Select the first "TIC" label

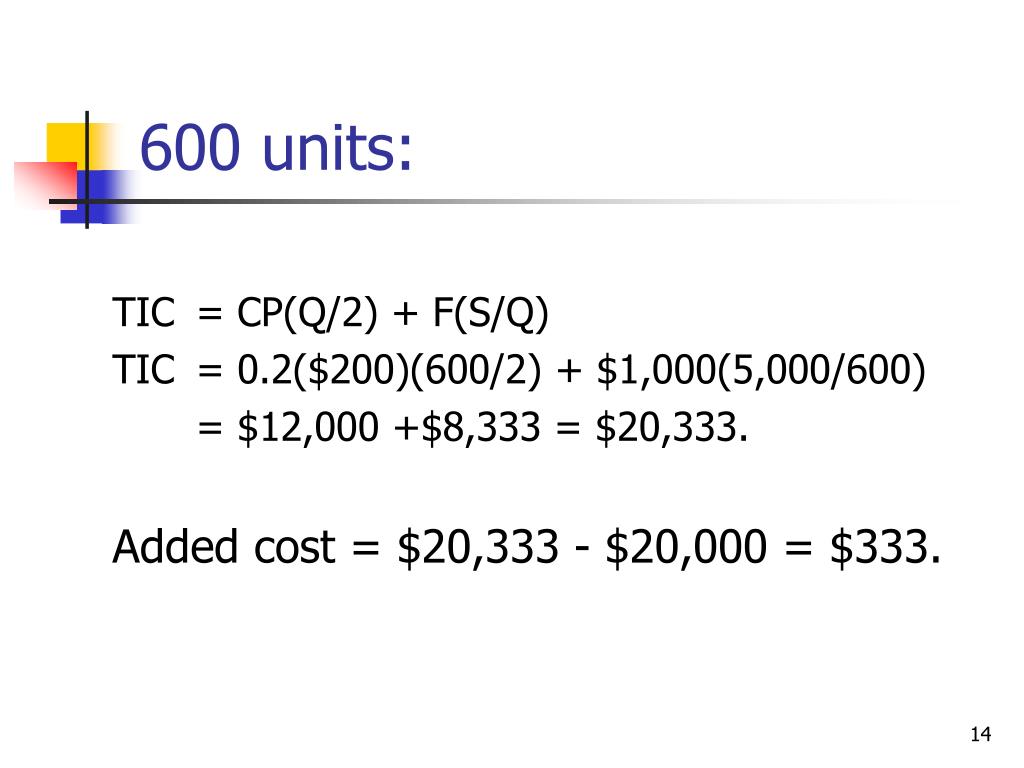click(144, 312)
